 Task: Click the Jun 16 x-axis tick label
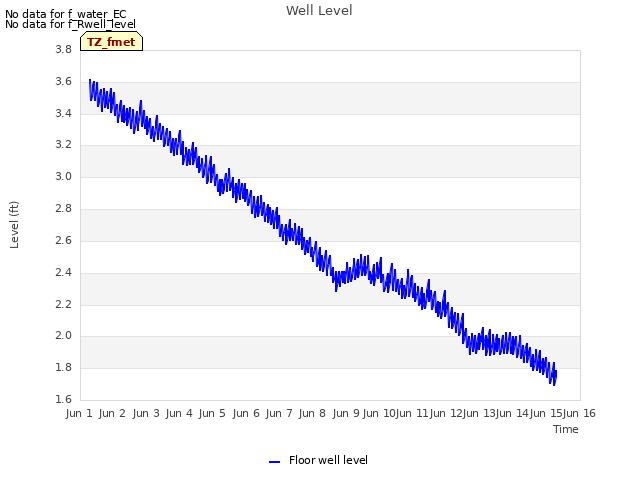579,413
